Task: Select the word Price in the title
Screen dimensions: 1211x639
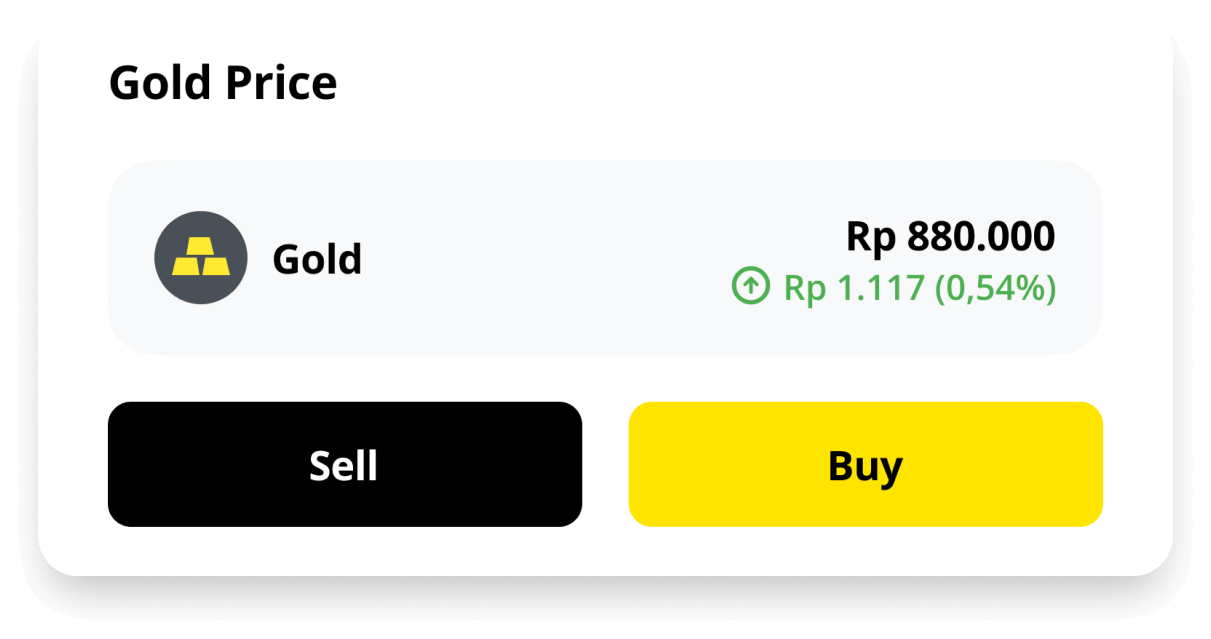Action: pos(280,83)
